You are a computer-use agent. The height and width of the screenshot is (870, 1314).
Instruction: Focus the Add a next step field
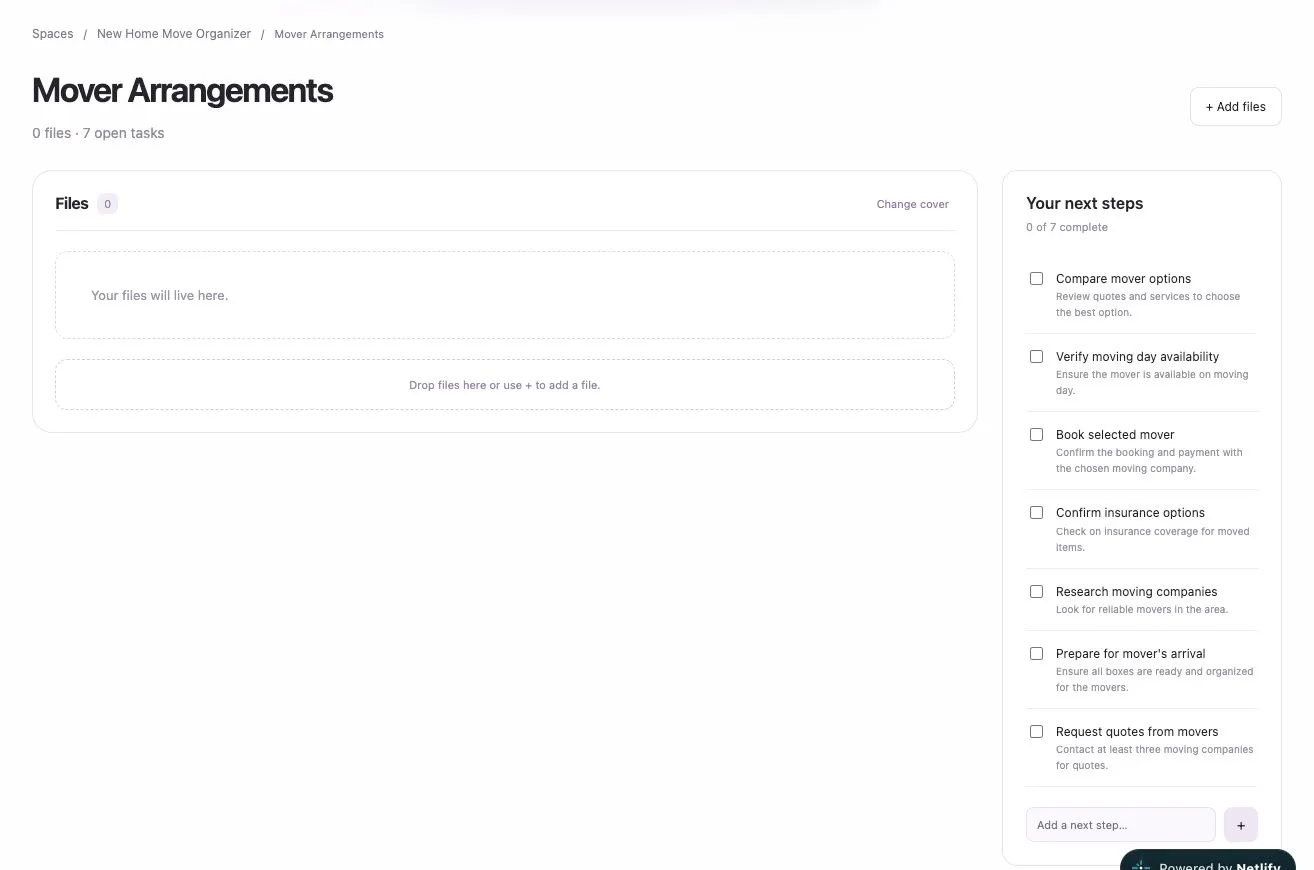[x=1120, y=825]
